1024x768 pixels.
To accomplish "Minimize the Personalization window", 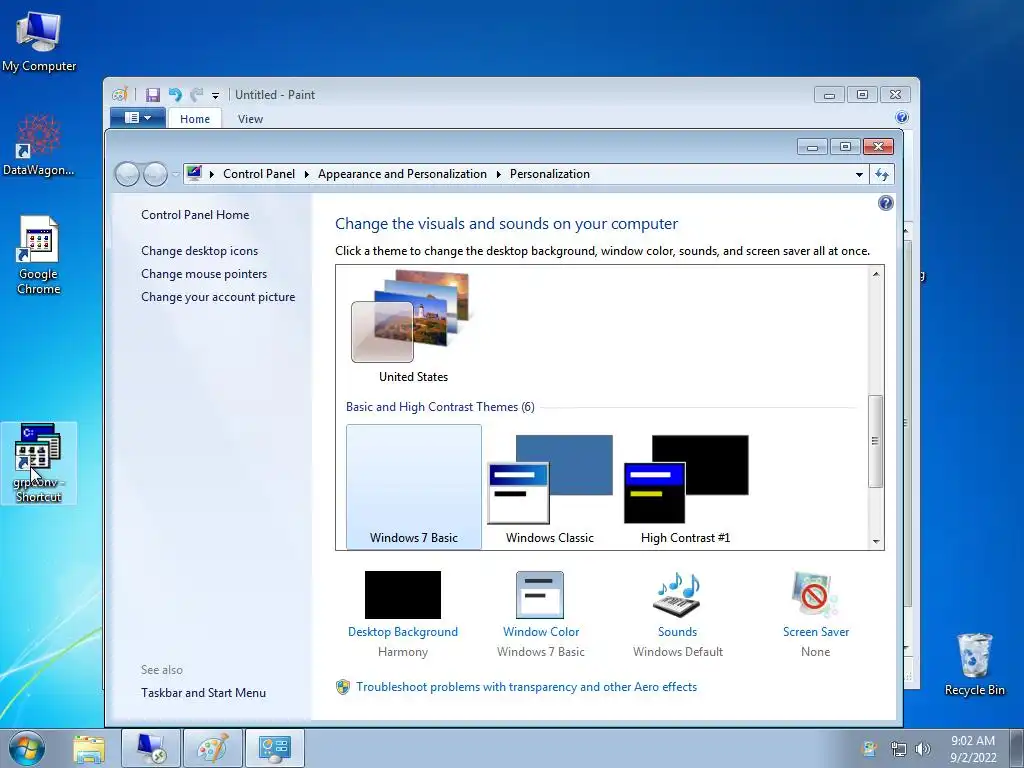I will 812,147.
